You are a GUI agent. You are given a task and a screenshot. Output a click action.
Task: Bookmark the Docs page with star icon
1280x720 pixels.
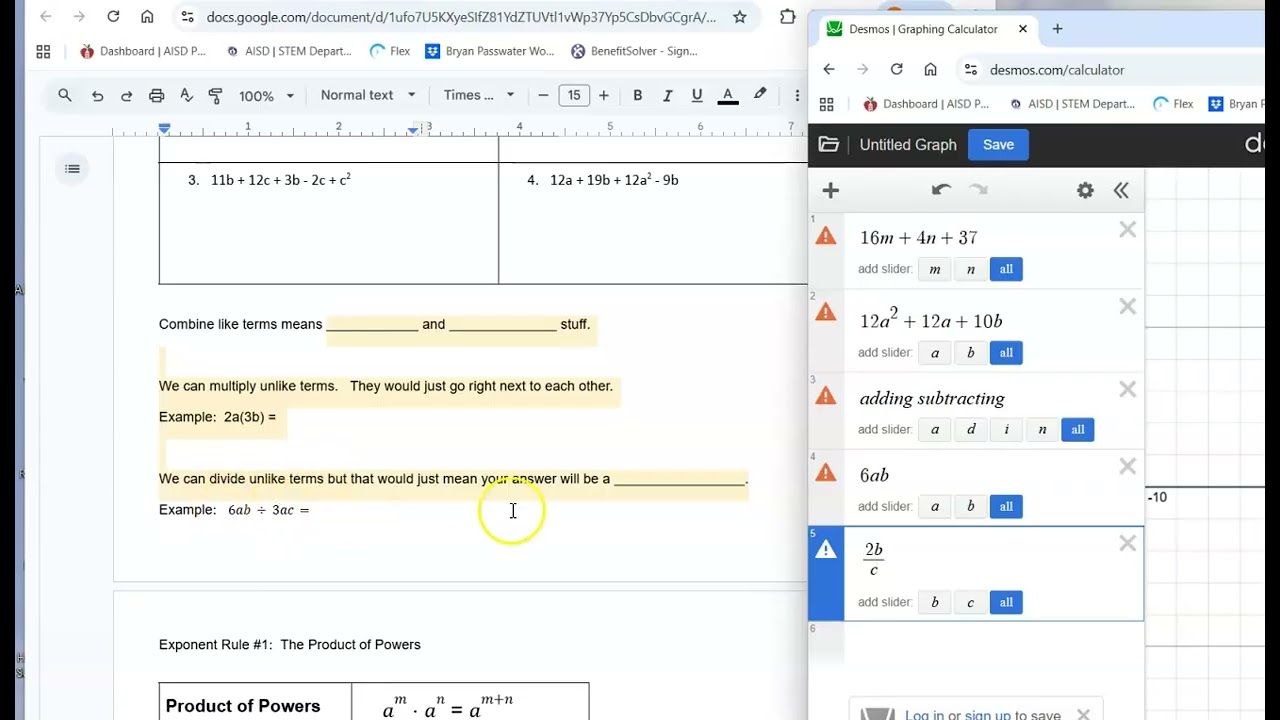[740, 17]
